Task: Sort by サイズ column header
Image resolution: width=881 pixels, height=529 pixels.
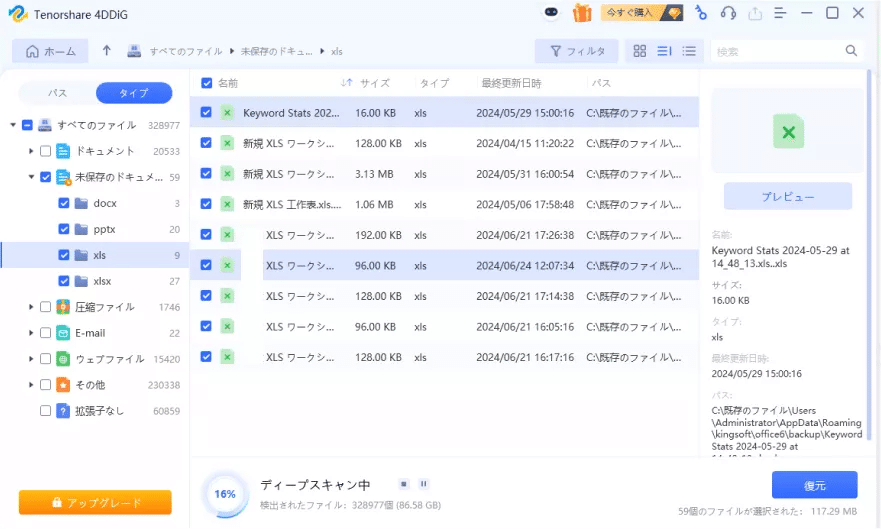Action: coord(374,83)
